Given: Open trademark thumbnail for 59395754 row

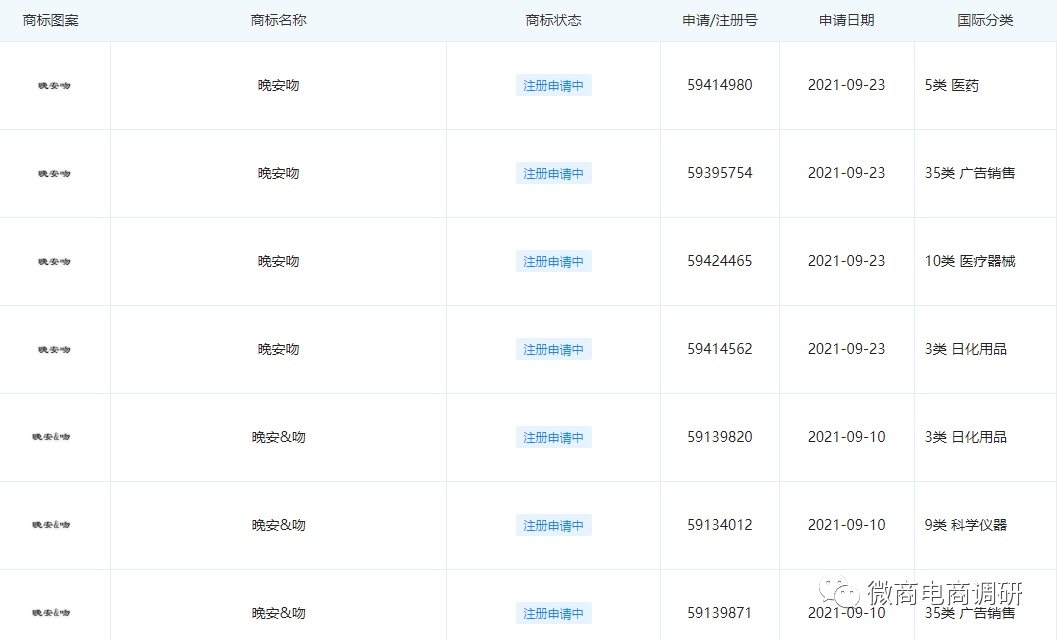Looking at the screenshot, I should tap(54, 173).
